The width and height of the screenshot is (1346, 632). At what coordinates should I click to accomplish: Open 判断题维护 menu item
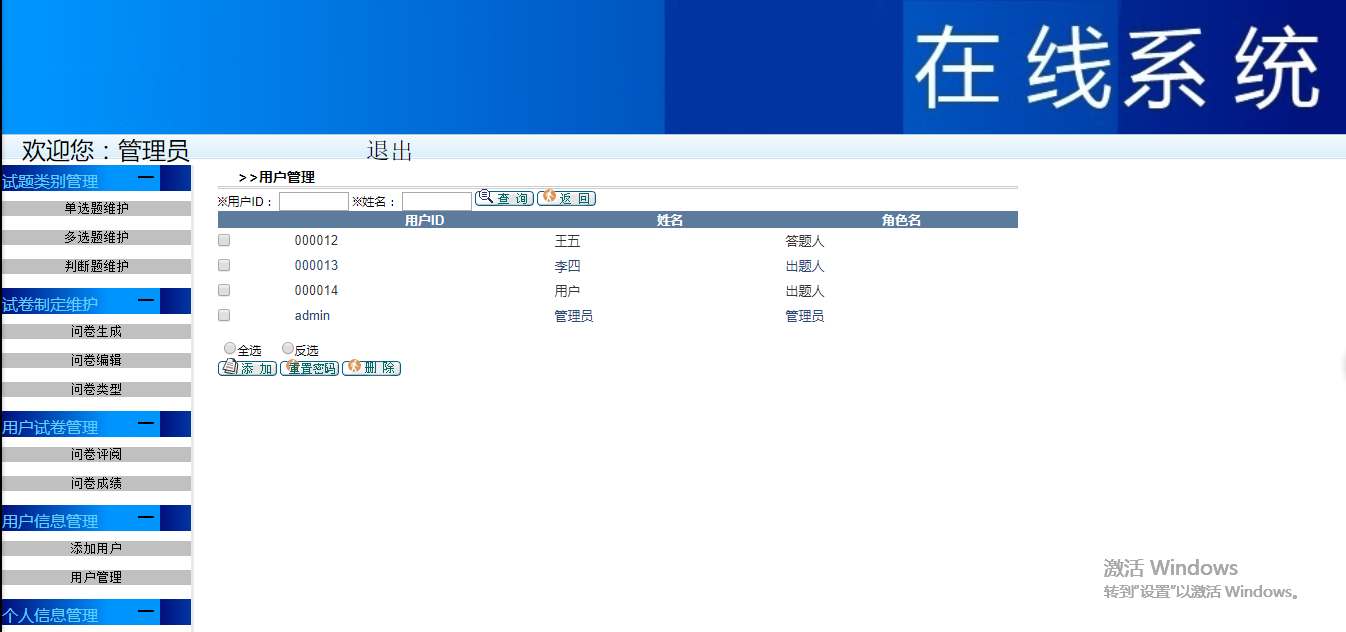tap(96, 266)
